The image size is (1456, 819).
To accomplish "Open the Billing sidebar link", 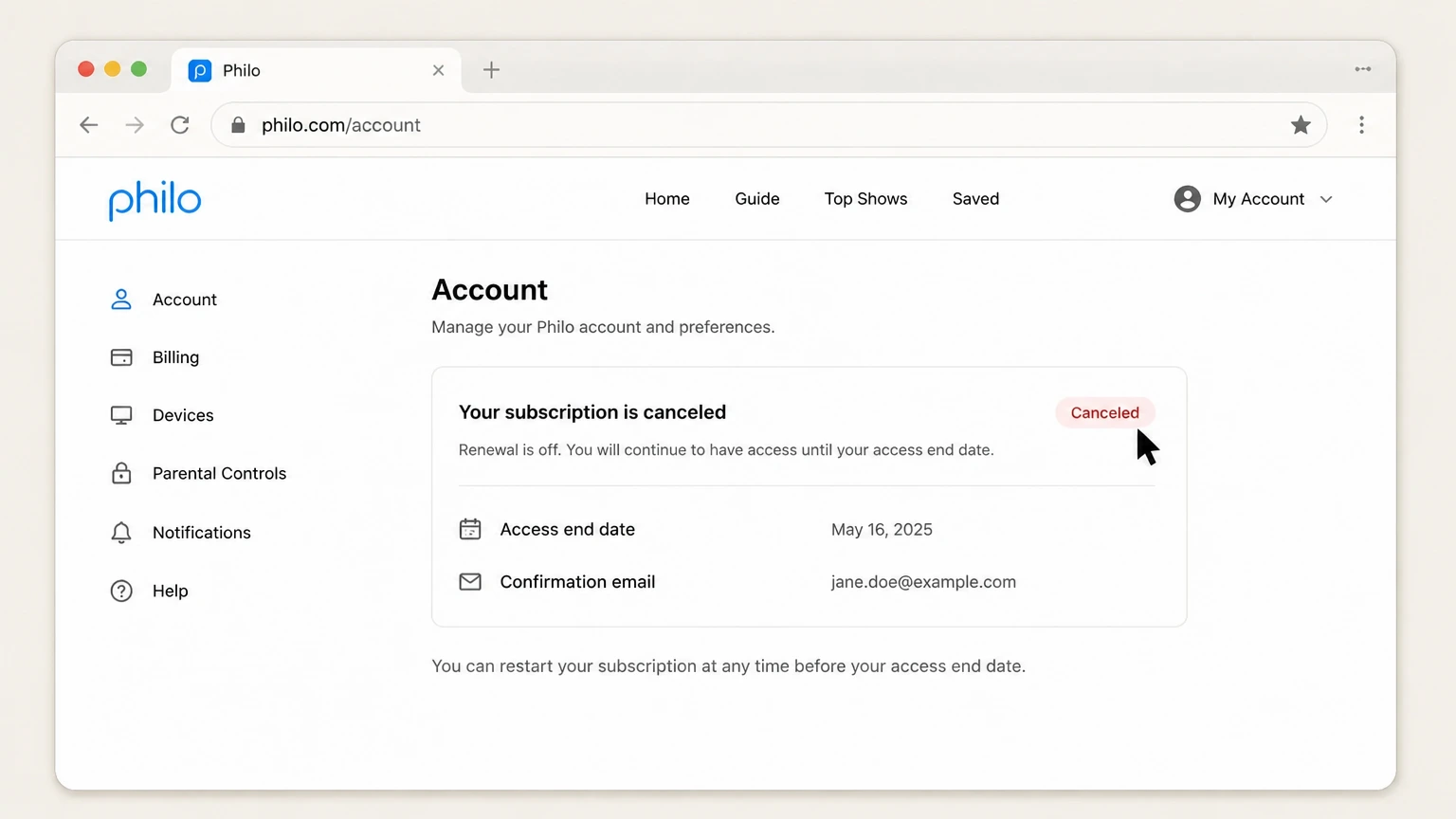I will click(176, 357).
